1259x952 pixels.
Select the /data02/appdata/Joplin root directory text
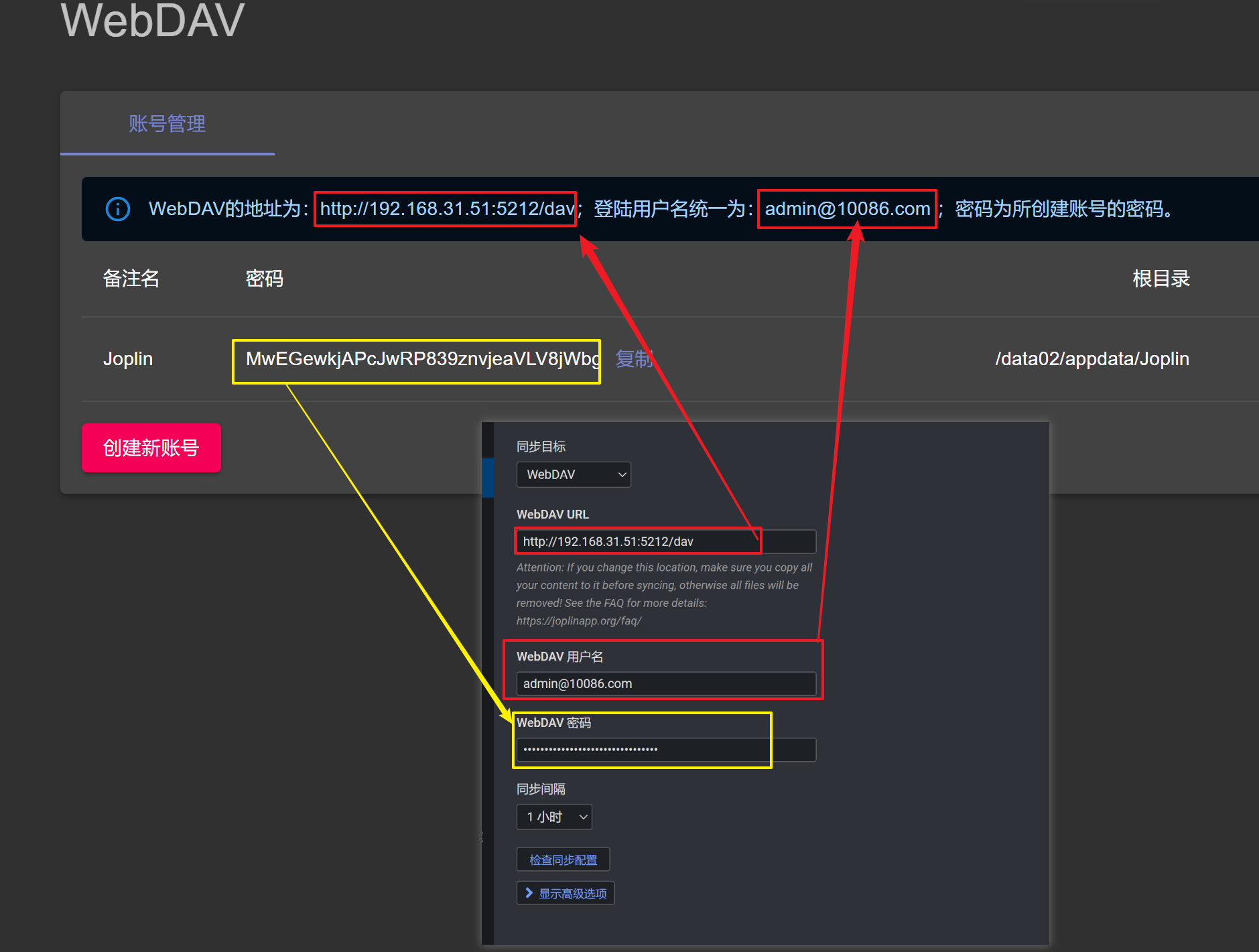(1092, 359)
